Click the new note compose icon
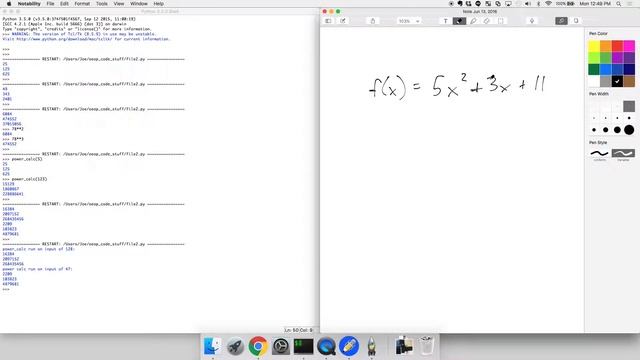Viewport: 640px width, 360px height. click(343, 21)
